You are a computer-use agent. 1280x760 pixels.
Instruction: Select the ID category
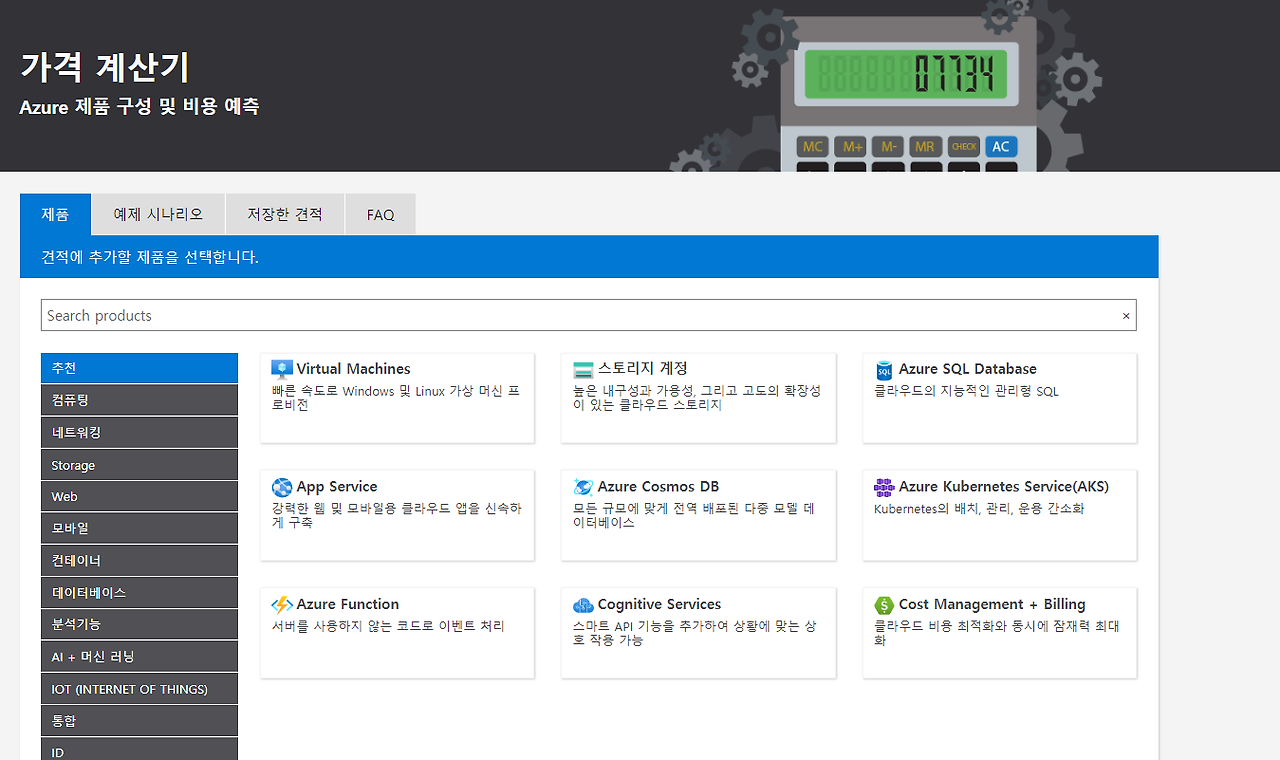139,750
